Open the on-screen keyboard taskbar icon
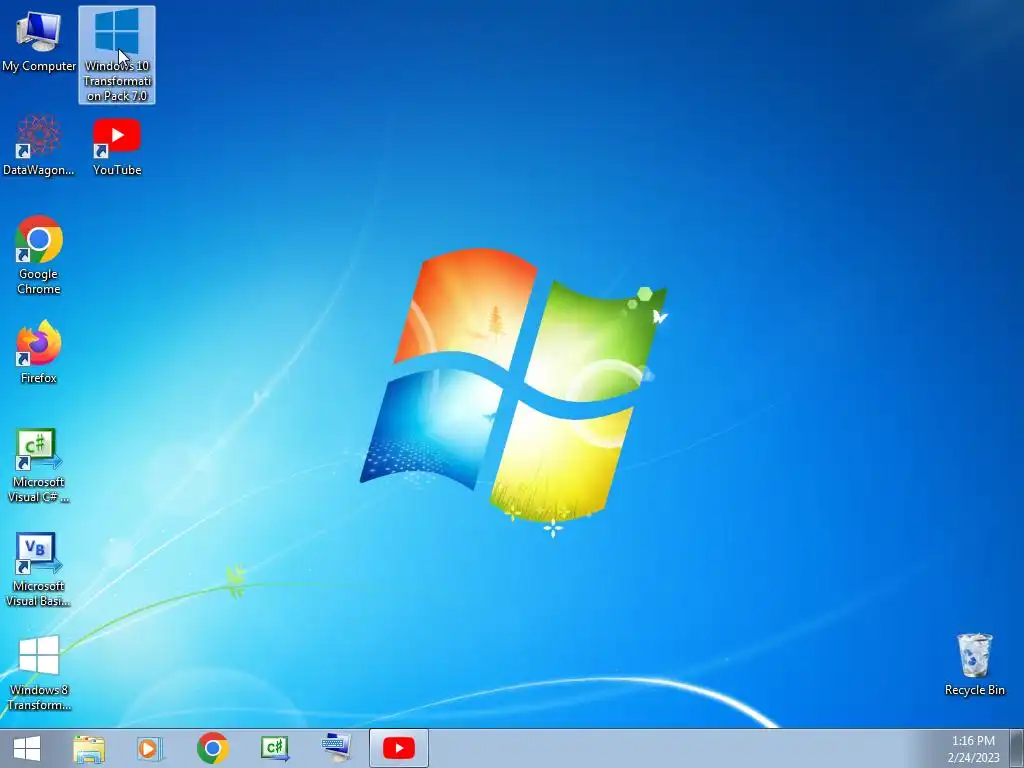 pos(336,748)
